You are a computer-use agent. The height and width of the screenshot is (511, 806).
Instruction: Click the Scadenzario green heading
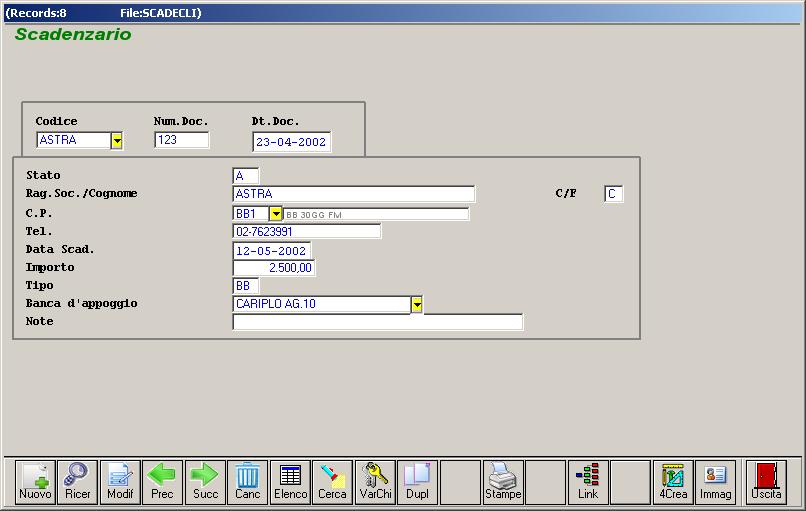(x=73, y=34)
